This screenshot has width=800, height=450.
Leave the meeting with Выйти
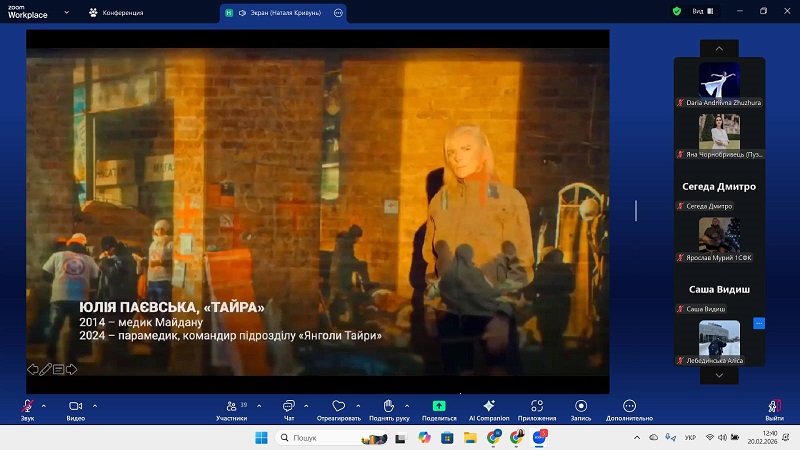(774, 408)
